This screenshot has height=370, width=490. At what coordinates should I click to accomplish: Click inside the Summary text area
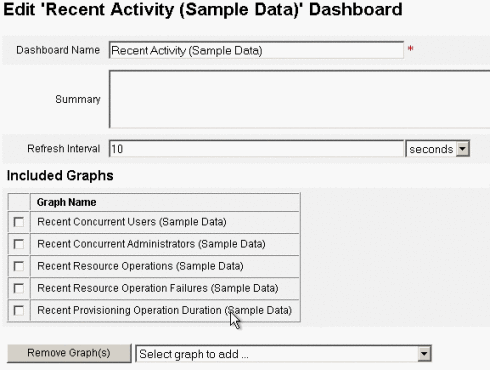[x=299, y=99]
